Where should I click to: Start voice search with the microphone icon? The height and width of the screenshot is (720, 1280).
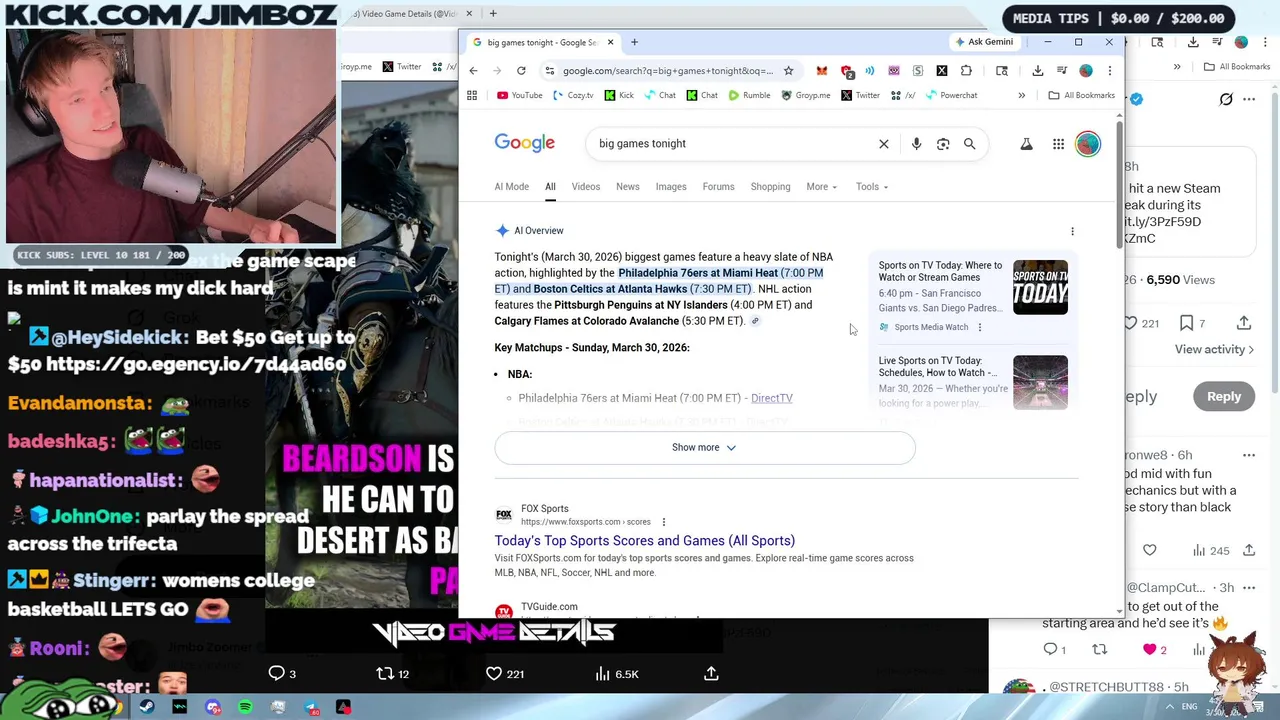pos(916,144)
